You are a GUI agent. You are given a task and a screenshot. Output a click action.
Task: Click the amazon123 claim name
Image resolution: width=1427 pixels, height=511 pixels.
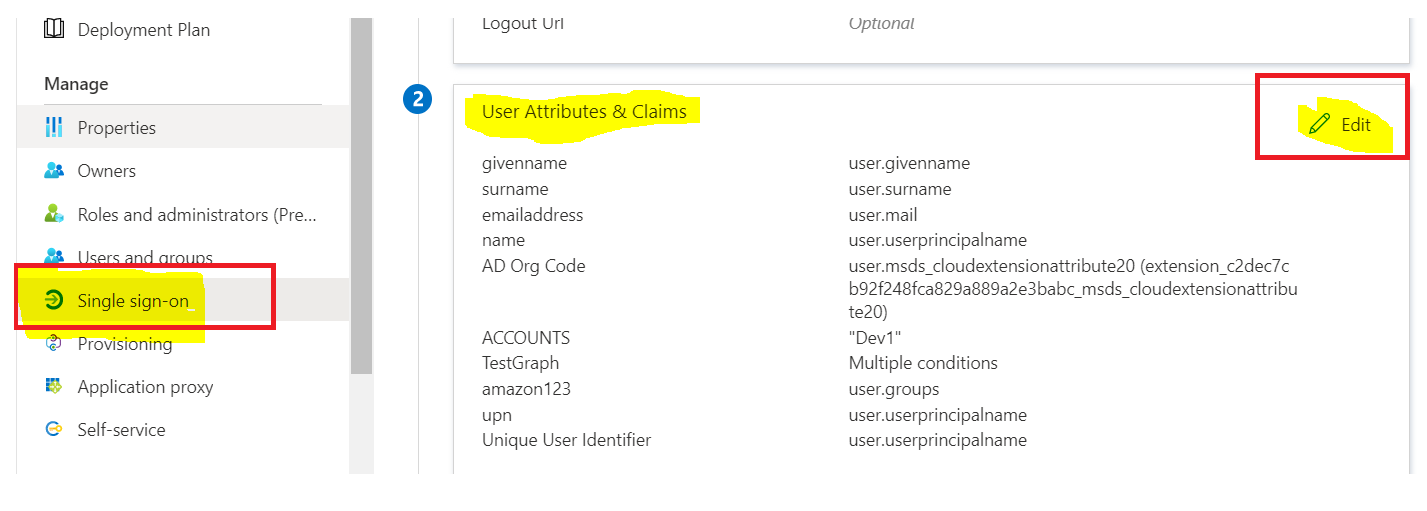525,389
